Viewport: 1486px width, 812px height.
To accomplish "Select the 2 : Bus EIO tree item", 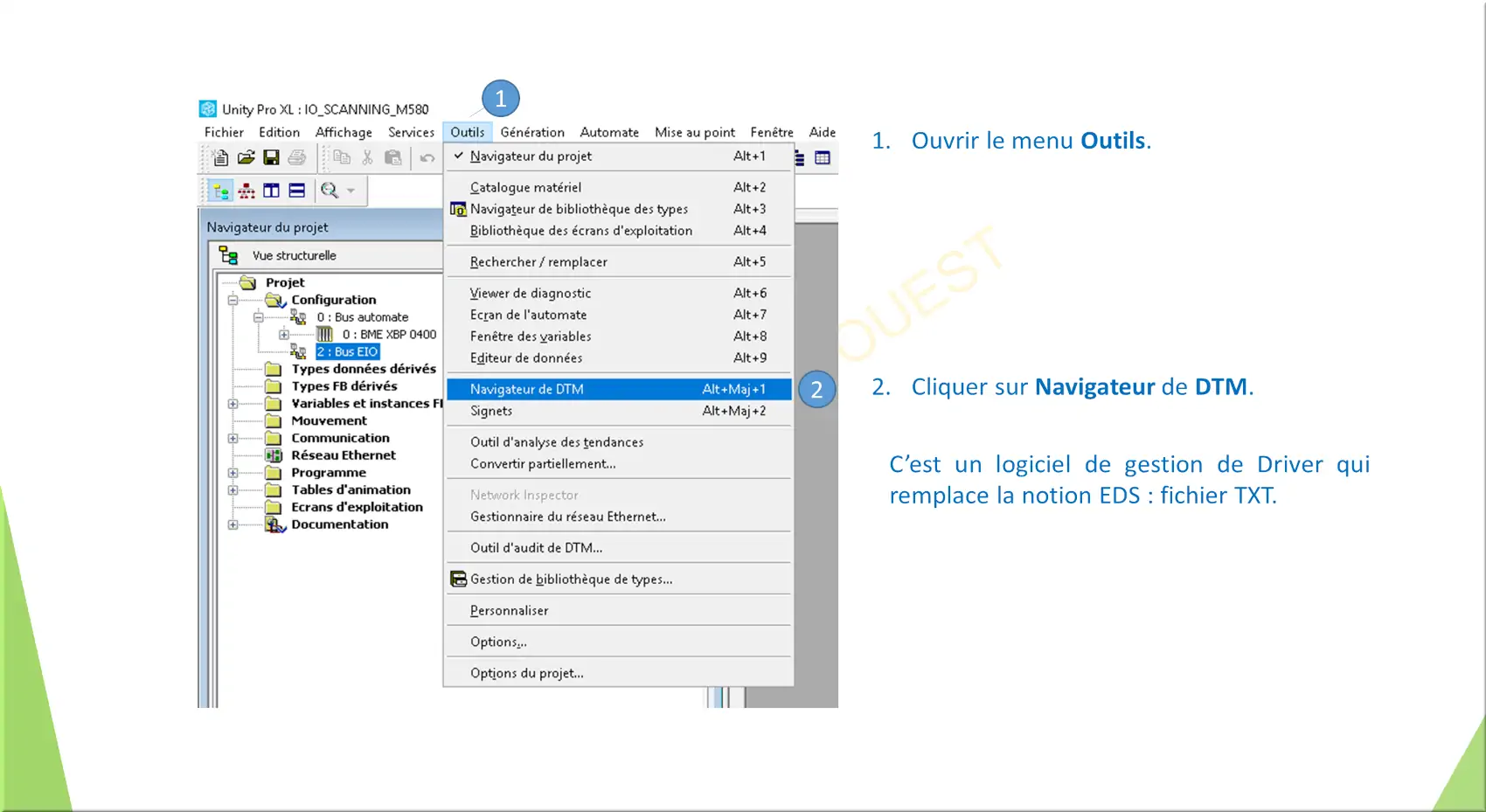I will [x=347, y=351].
